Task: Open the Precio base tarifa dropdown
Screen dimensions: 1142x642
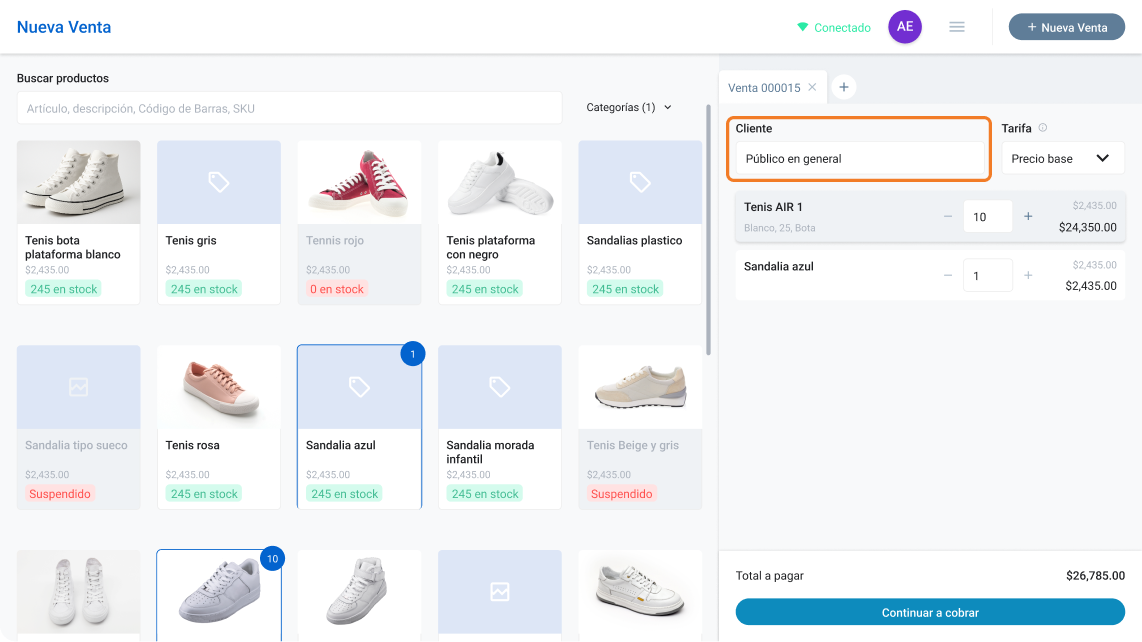Action: tap(1063, 158)
